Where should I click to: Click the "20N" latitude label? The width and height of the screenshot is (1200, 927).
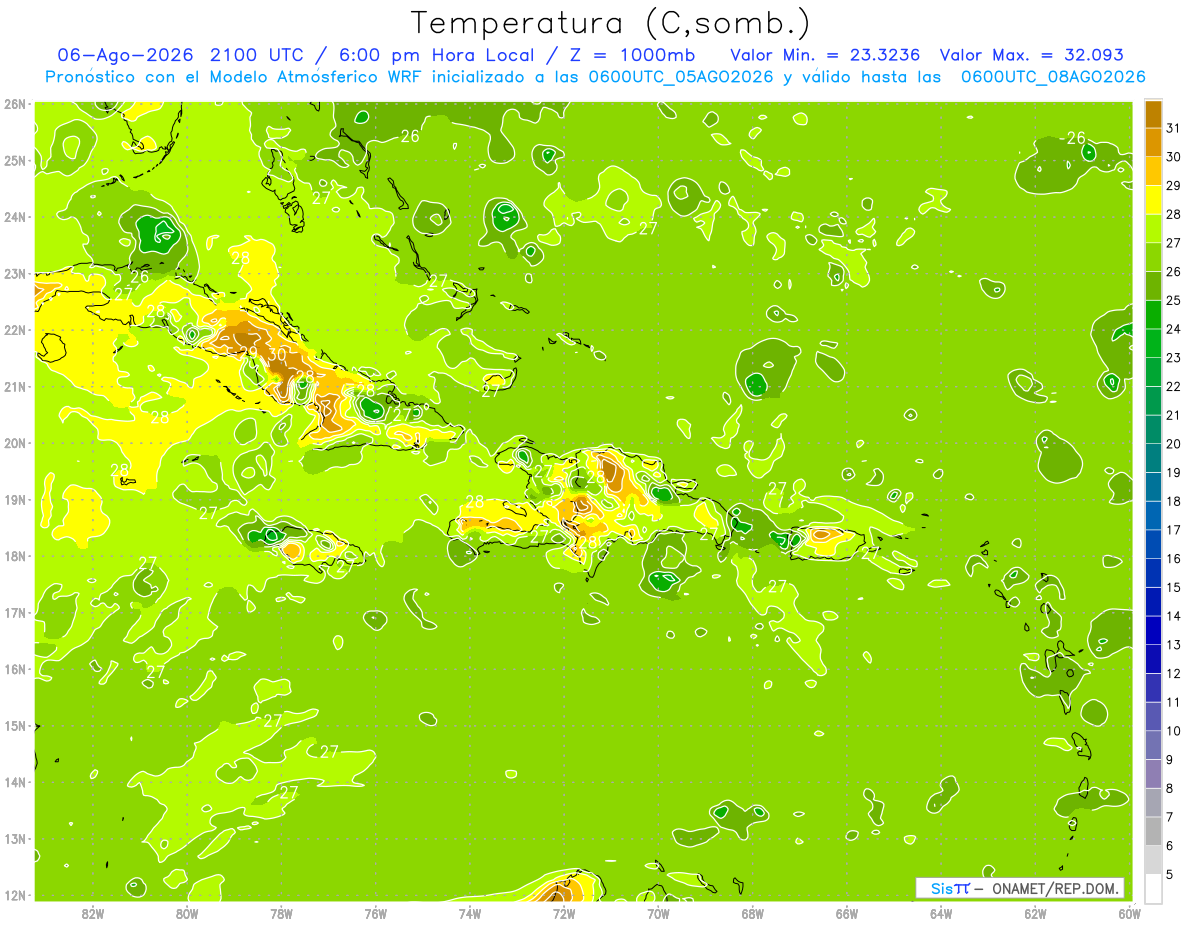tap(16, 443)
